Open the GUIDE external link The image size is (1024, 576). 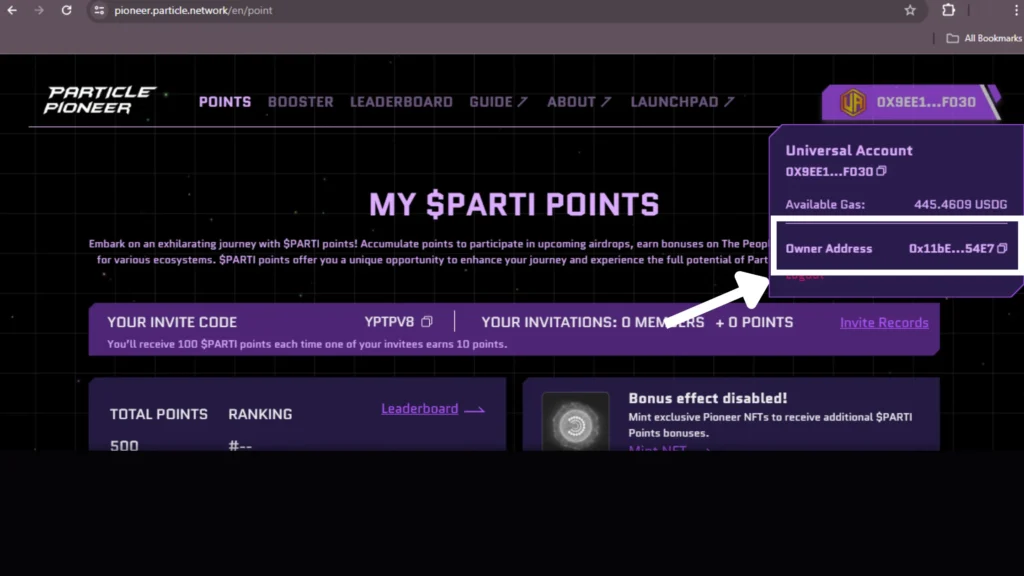click(498, 102)
